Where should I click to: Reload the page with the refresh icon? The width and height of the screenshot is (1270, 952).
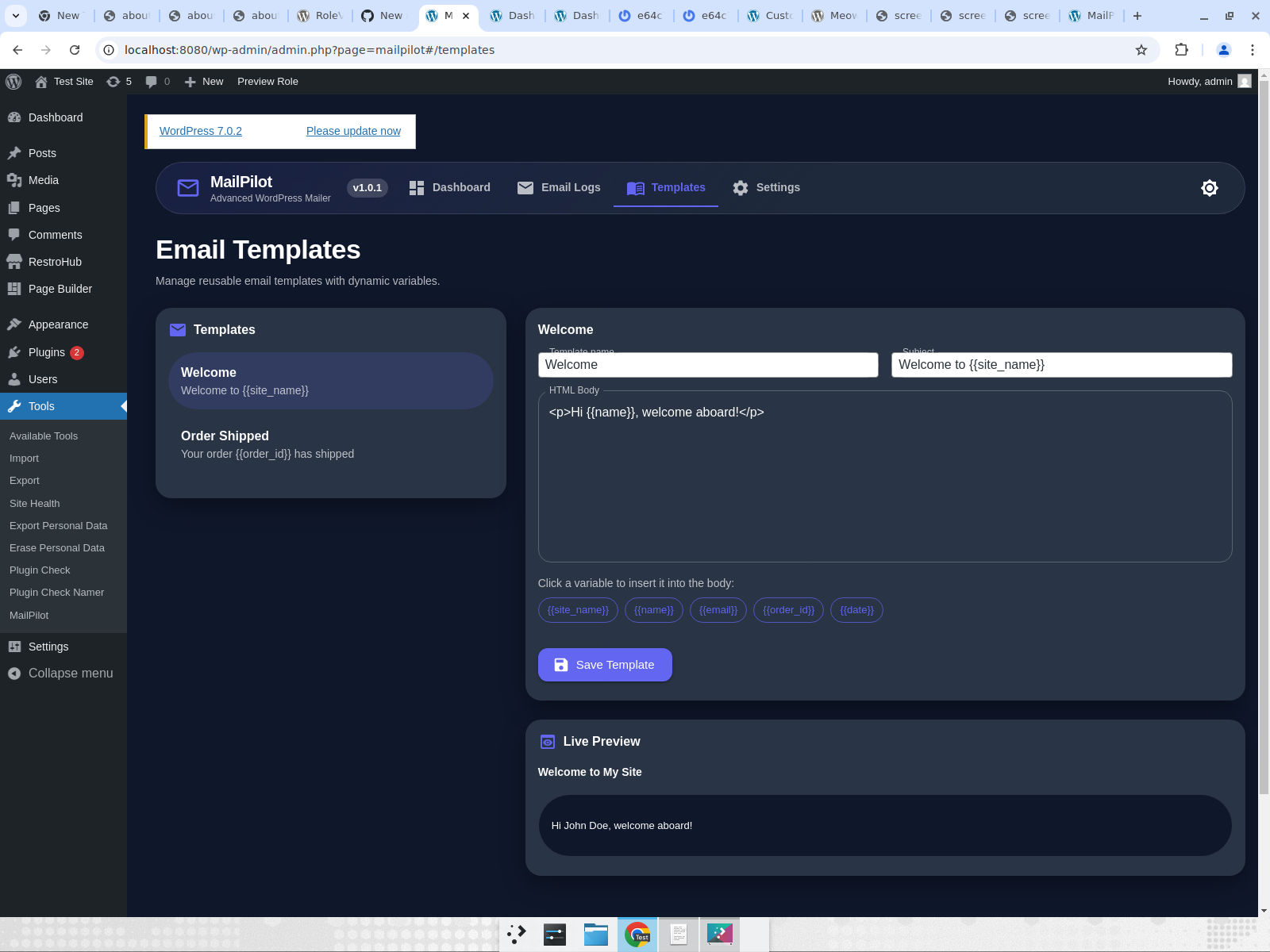[75, 50]
